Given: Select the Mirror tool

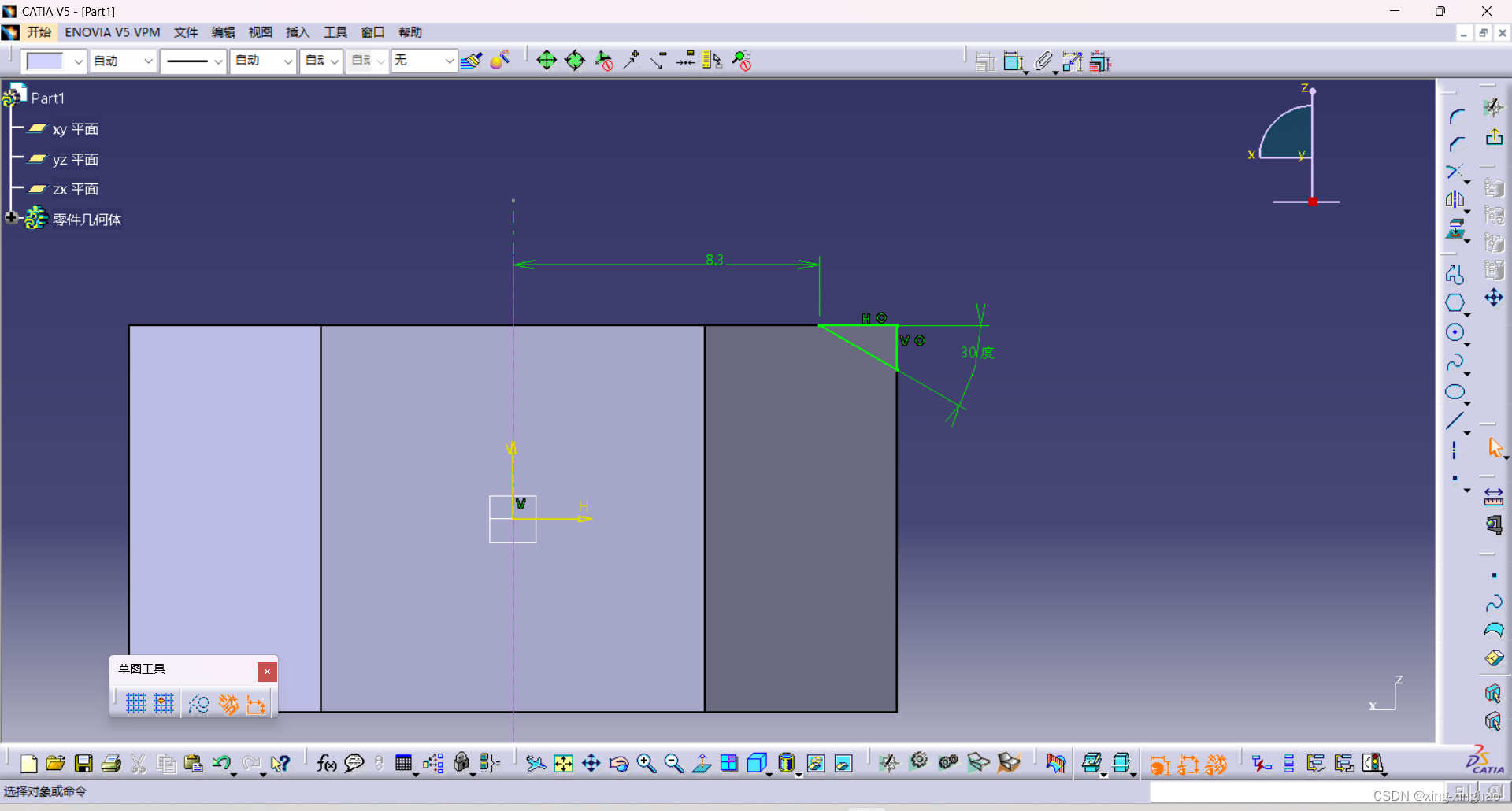Looking at the screenshot, I should coord(1456,200).
